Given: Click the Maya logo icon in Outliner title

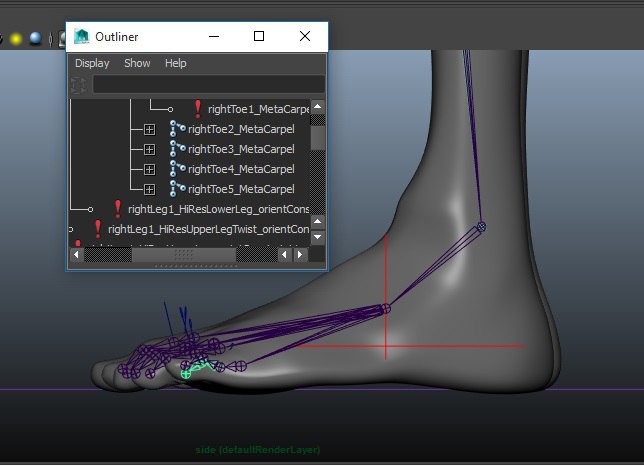Looking at the screenshot, I should (81, 37).
